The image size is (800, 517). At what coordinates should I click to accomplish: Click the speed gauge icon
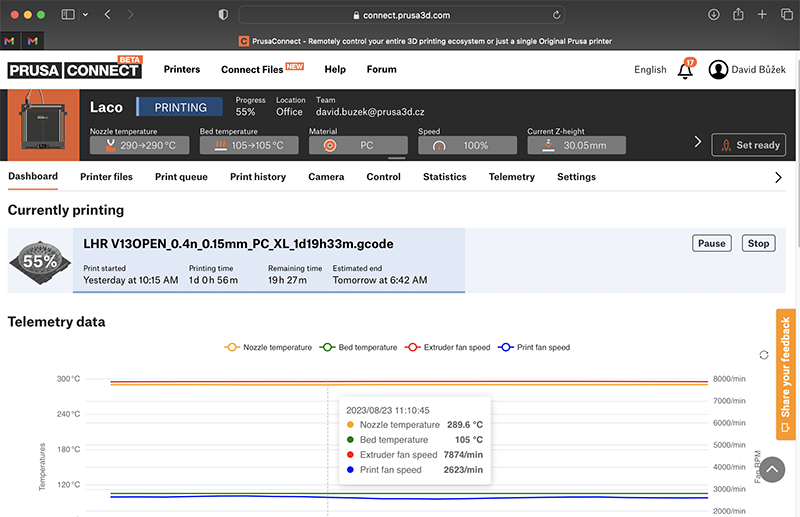pos(439,146)
